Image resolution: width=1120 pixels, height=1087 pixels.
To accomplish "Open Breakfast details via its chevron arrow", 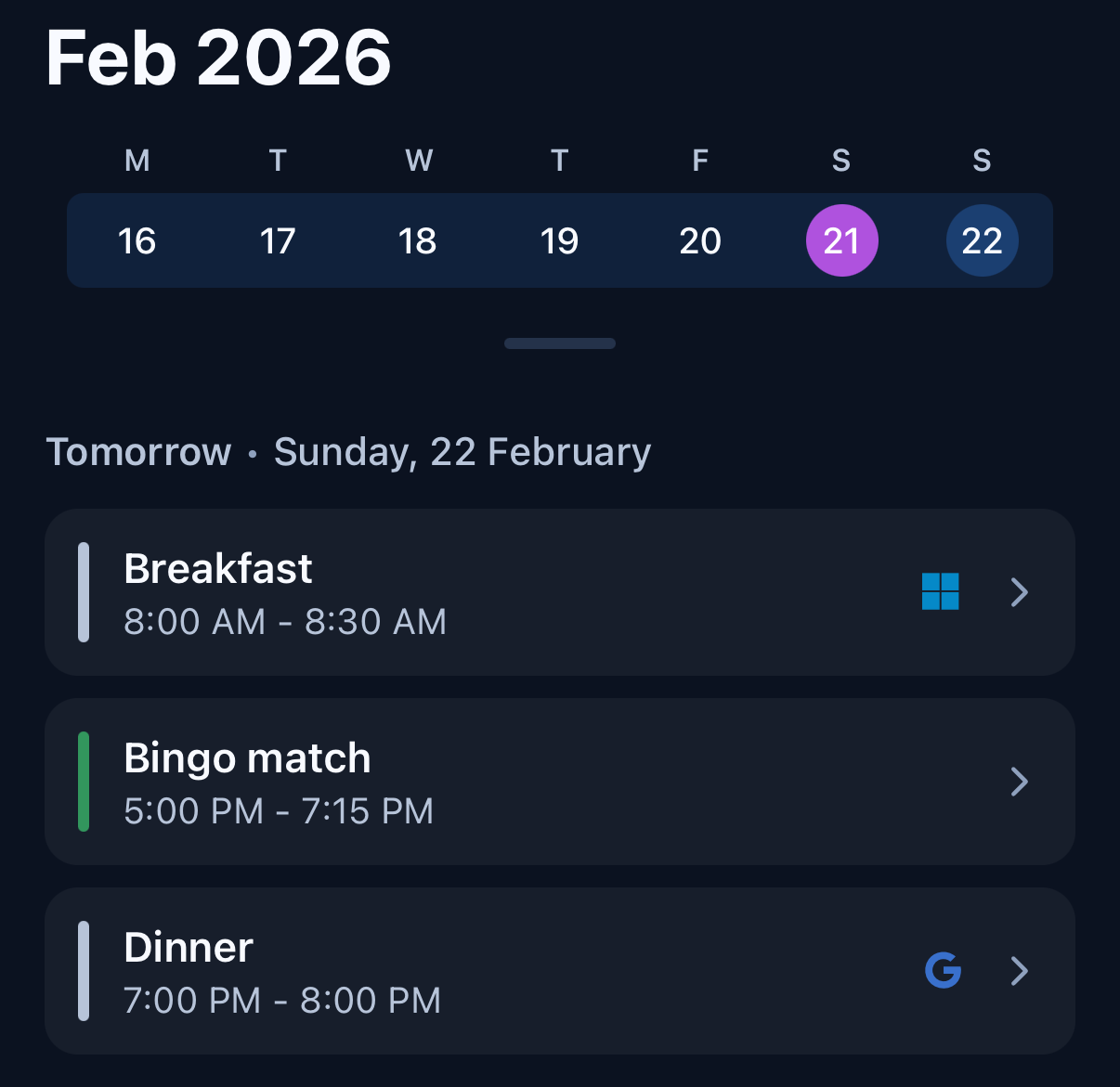I will coord(1019,591).
